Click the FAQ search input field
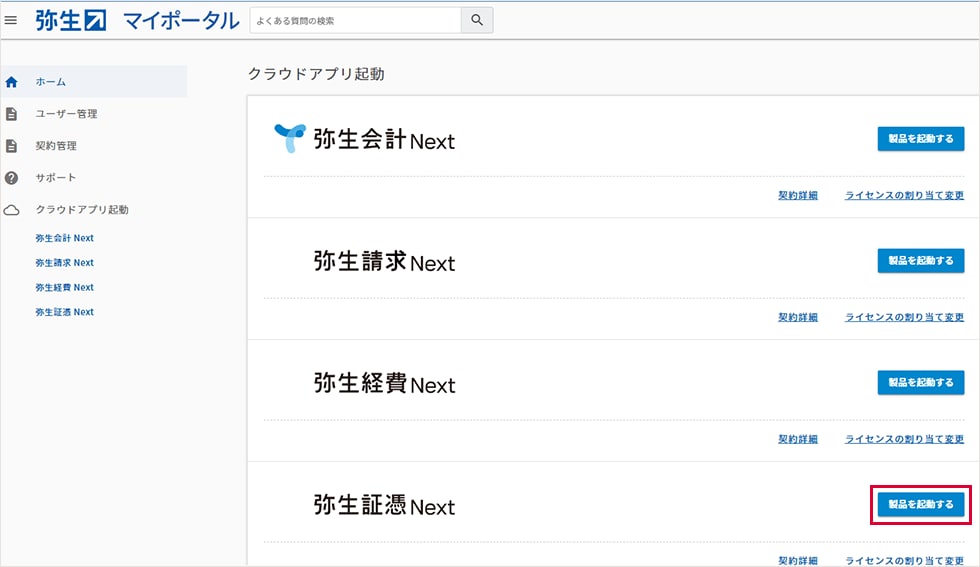The width and height of the screenshot is (980, 567). point(355,20)
